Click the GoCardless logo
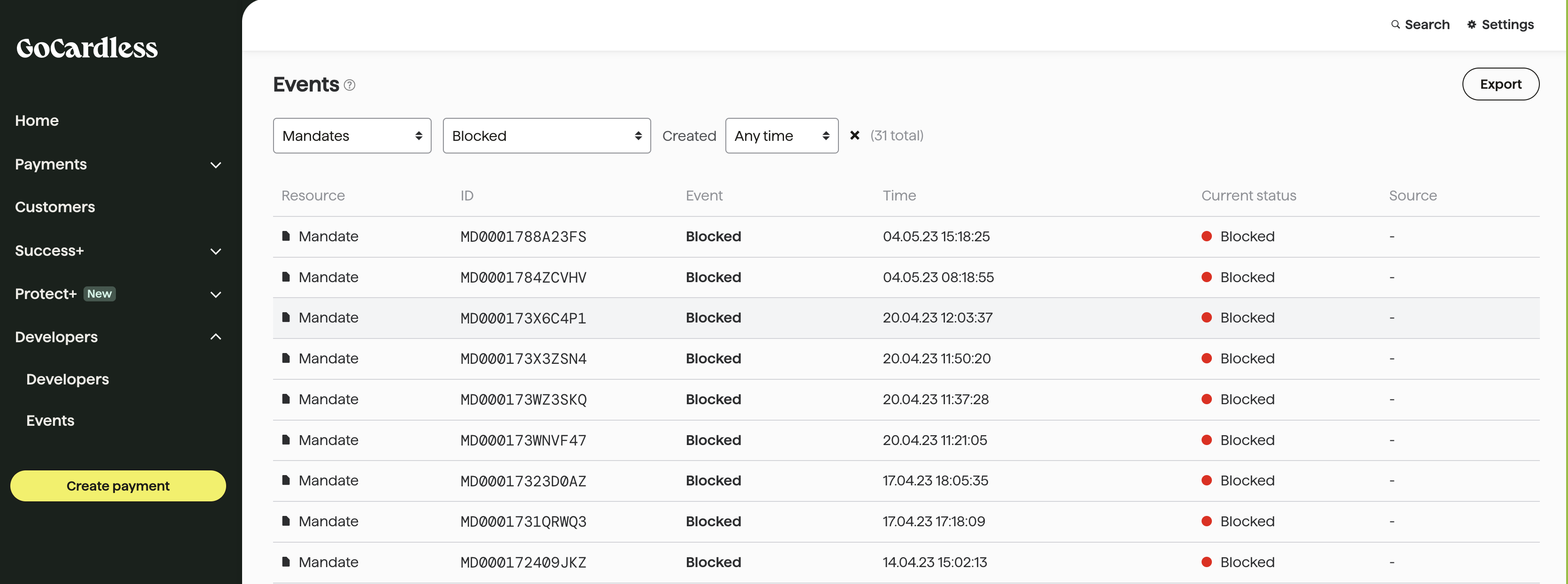This screenshot has width=1568, height=584. pos(86,48)
